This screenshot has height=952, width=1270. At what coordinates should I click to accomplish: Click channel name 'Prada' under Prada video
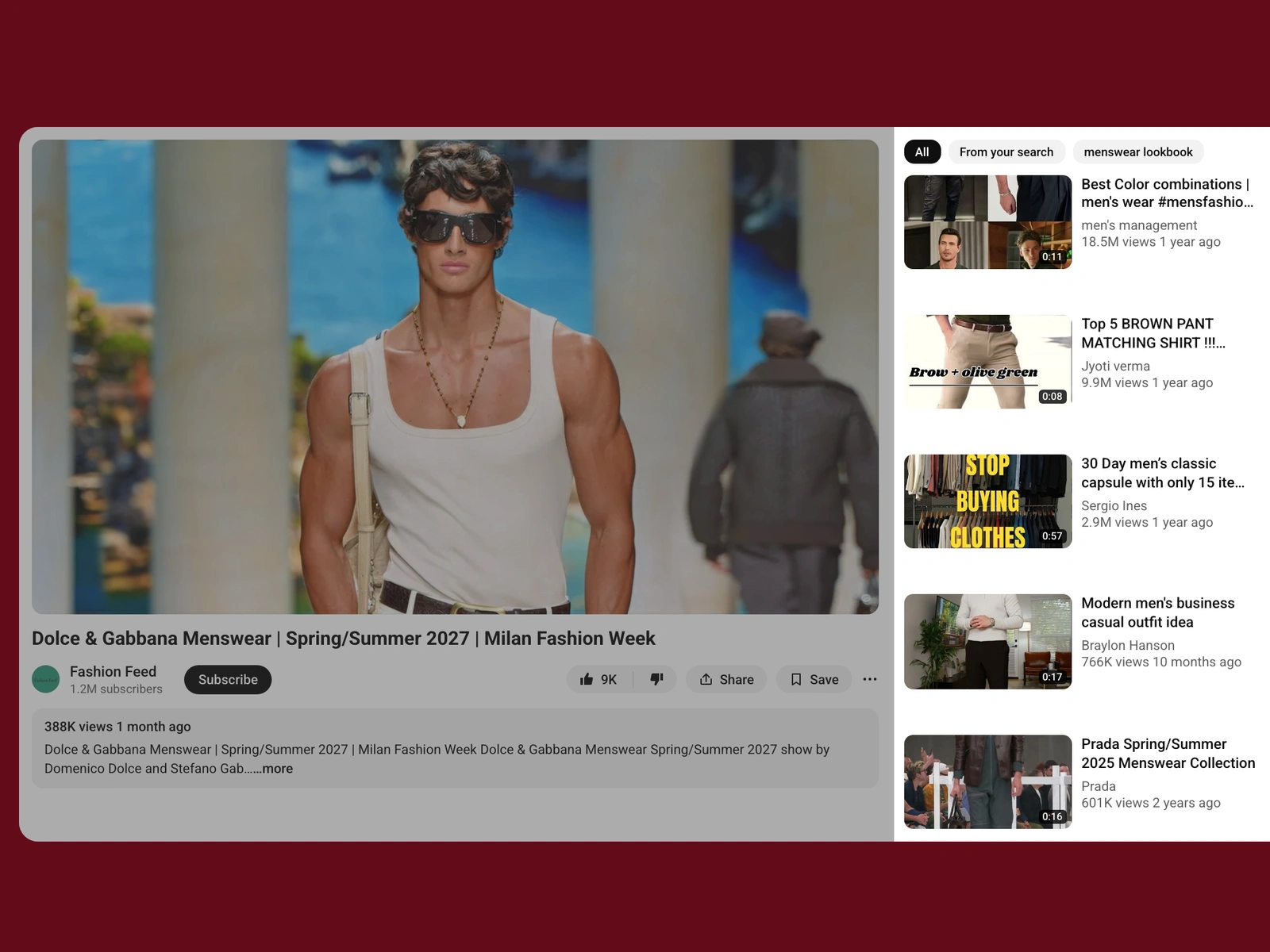tap(1099, 785)
